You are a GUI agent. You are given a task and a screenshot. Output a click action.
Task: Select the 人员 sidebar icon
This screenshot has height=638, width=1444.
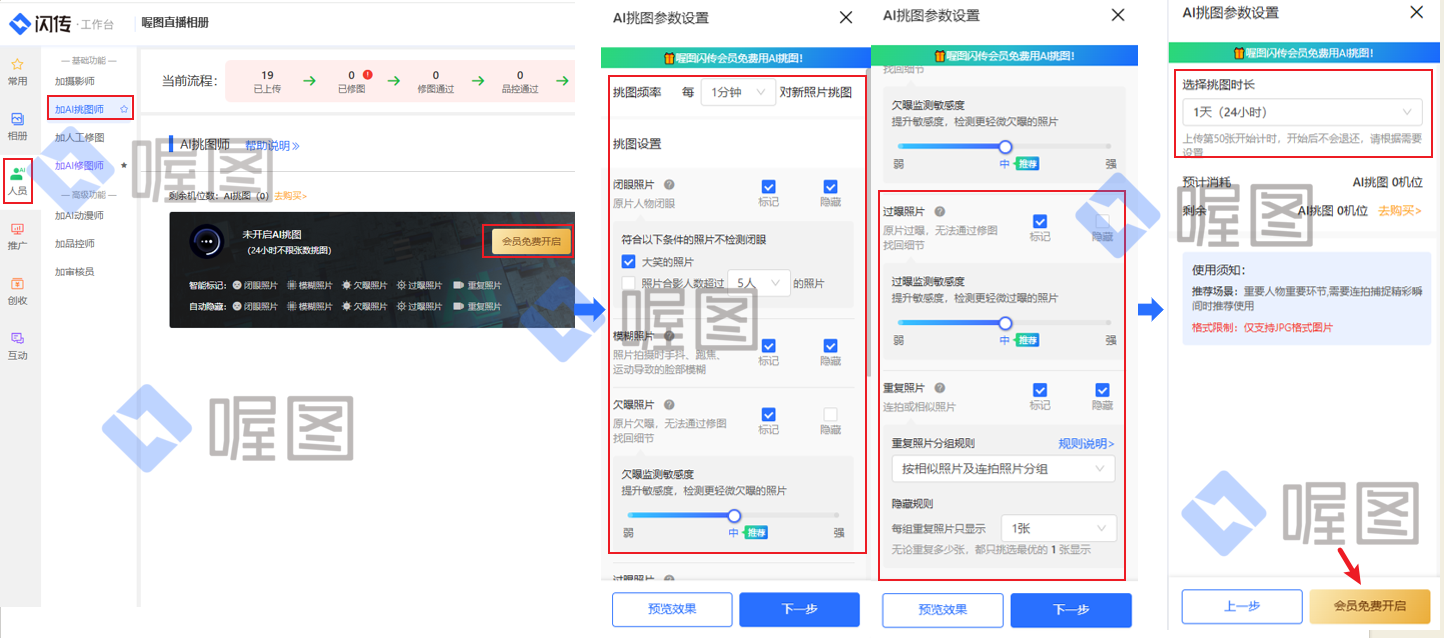coord(17,181)
